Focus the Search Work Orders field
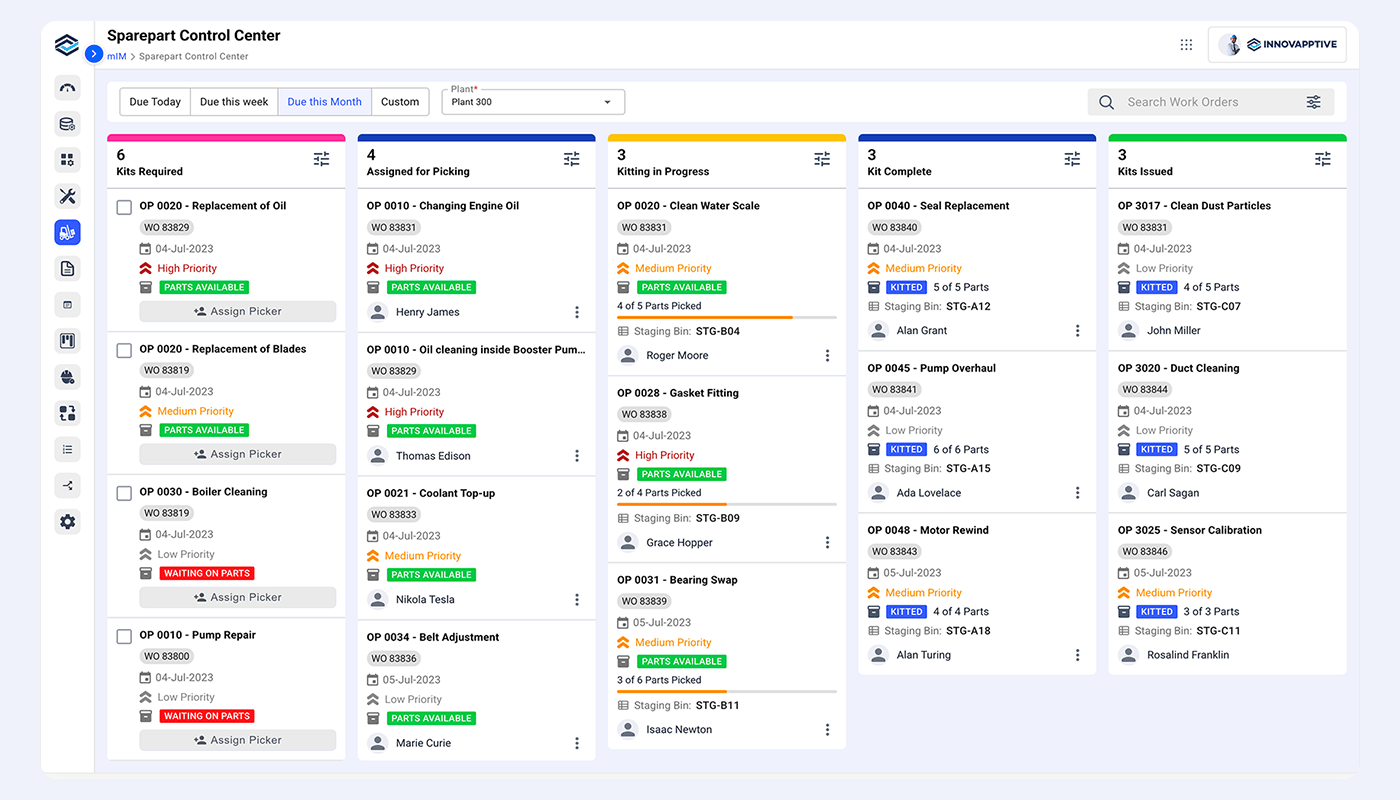 point(1211,102)
